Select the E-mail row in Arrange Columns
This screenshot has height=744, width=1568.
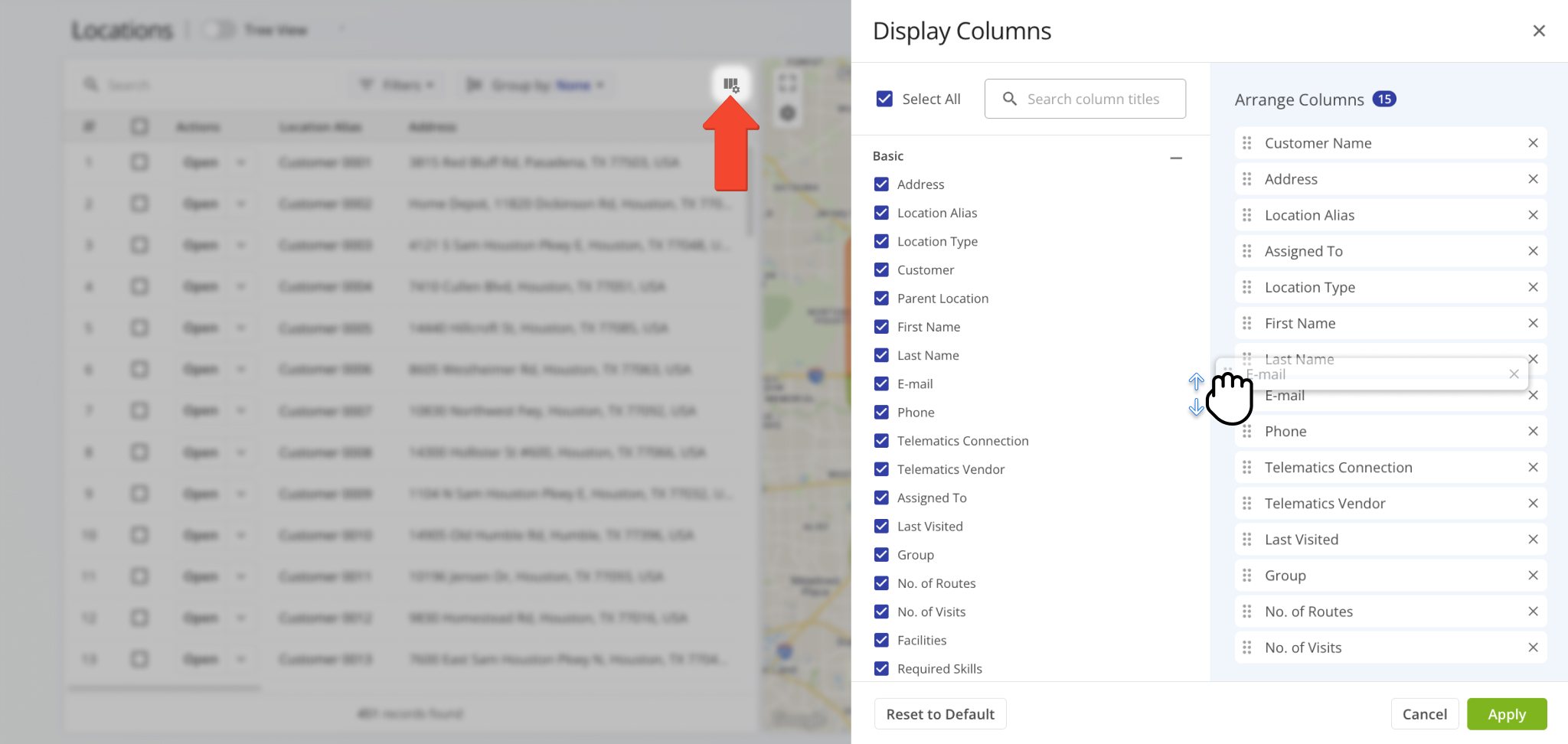(1390, 395)
